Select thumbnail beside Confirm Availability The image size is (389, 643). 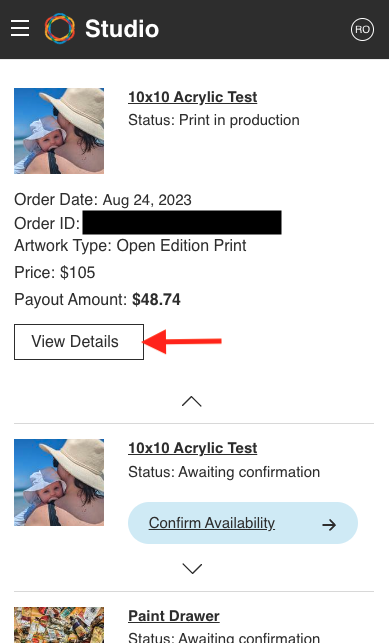[x=59, y=482]
